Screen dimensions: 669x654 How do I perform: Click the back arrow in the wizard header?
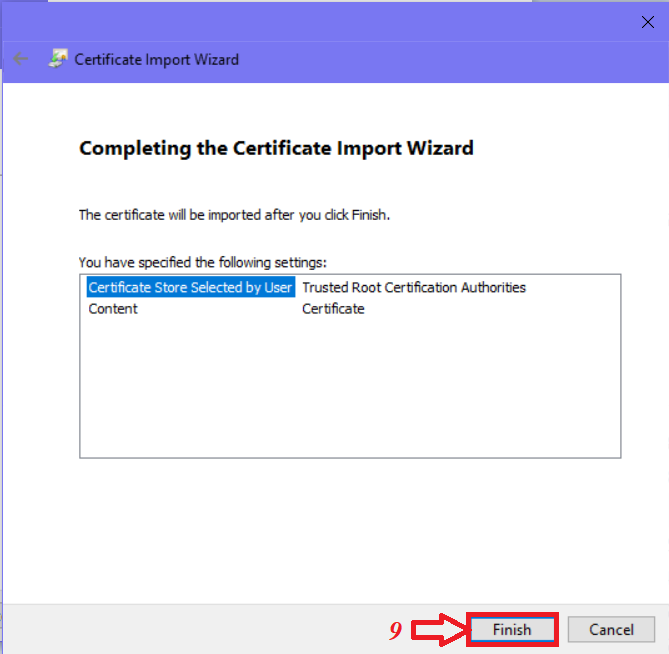coord(21,59)
